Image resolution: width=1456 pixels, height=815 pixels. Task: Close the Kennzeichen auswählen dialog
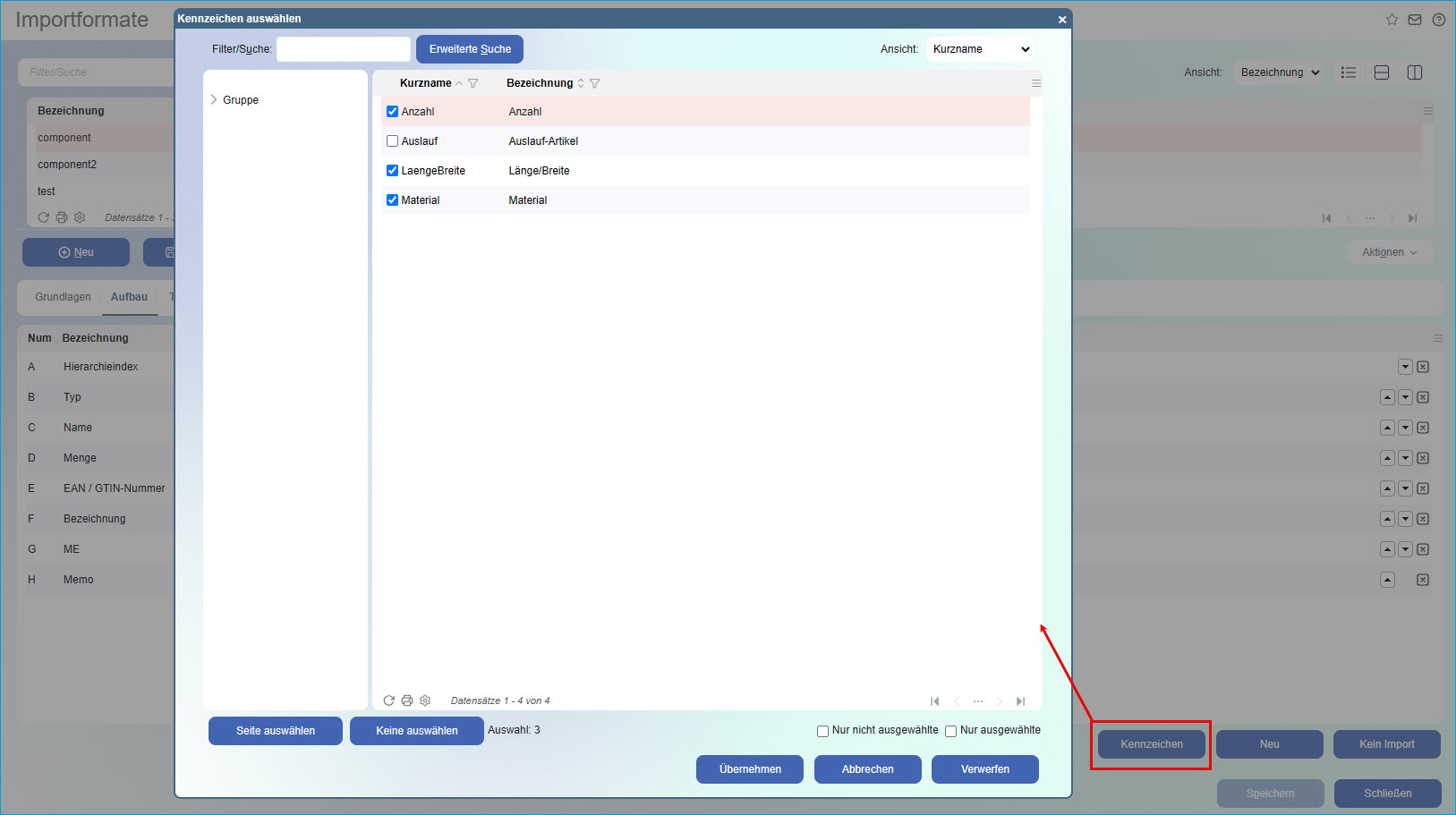click(x=1062, y=19)
